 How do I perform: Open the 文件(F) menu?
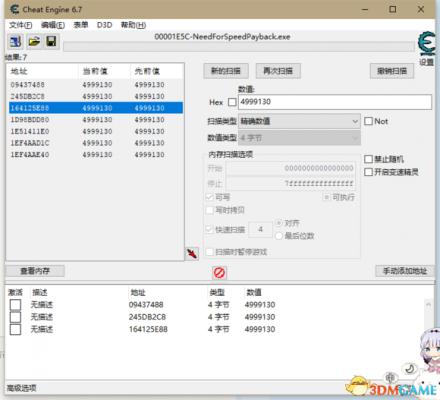20,25
